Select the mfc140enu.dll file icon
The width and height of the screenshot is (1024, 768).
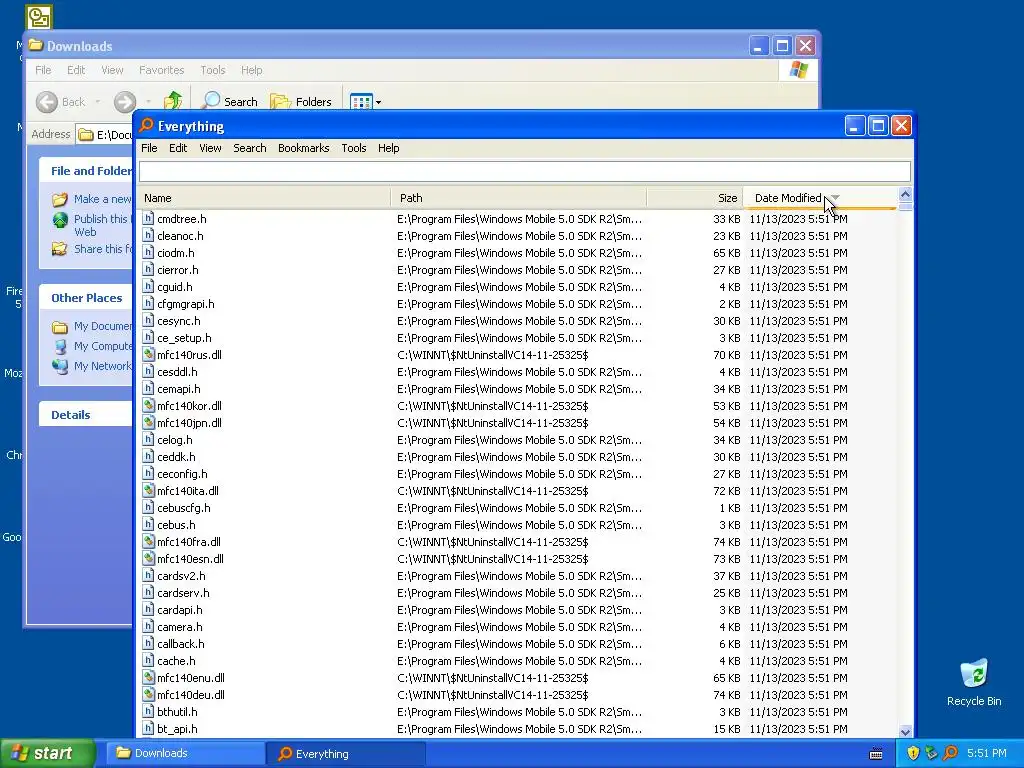148,677
